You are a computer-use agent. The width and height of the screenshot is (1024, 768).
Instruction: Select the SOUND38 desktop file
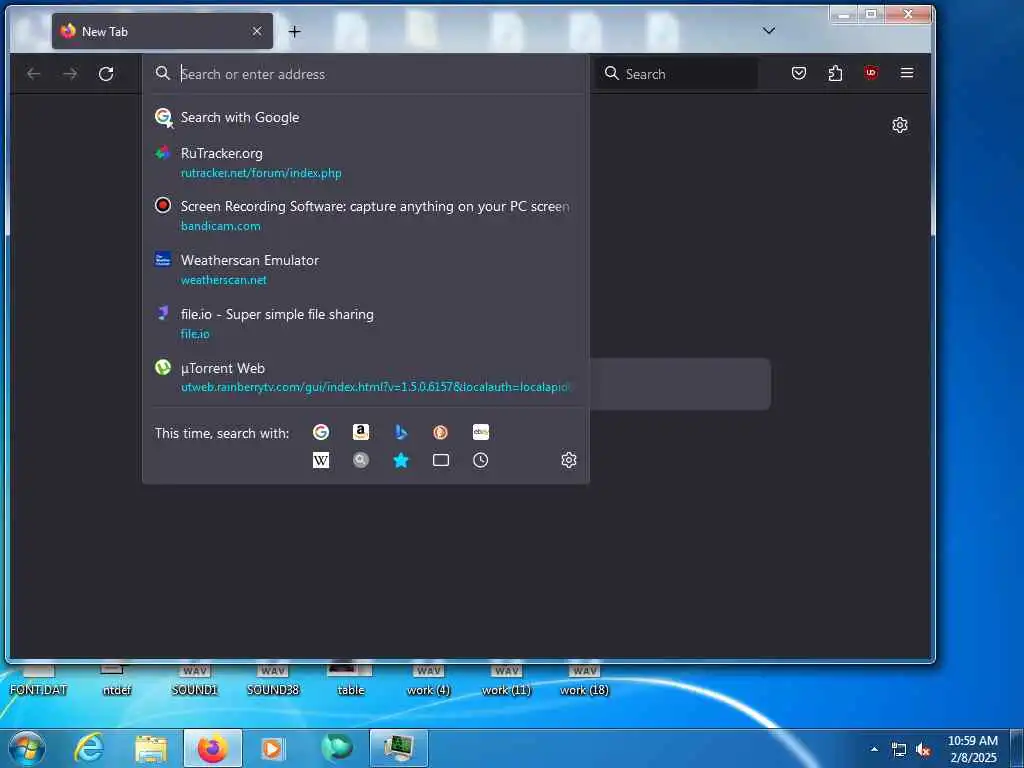click(x=272, y=680)
